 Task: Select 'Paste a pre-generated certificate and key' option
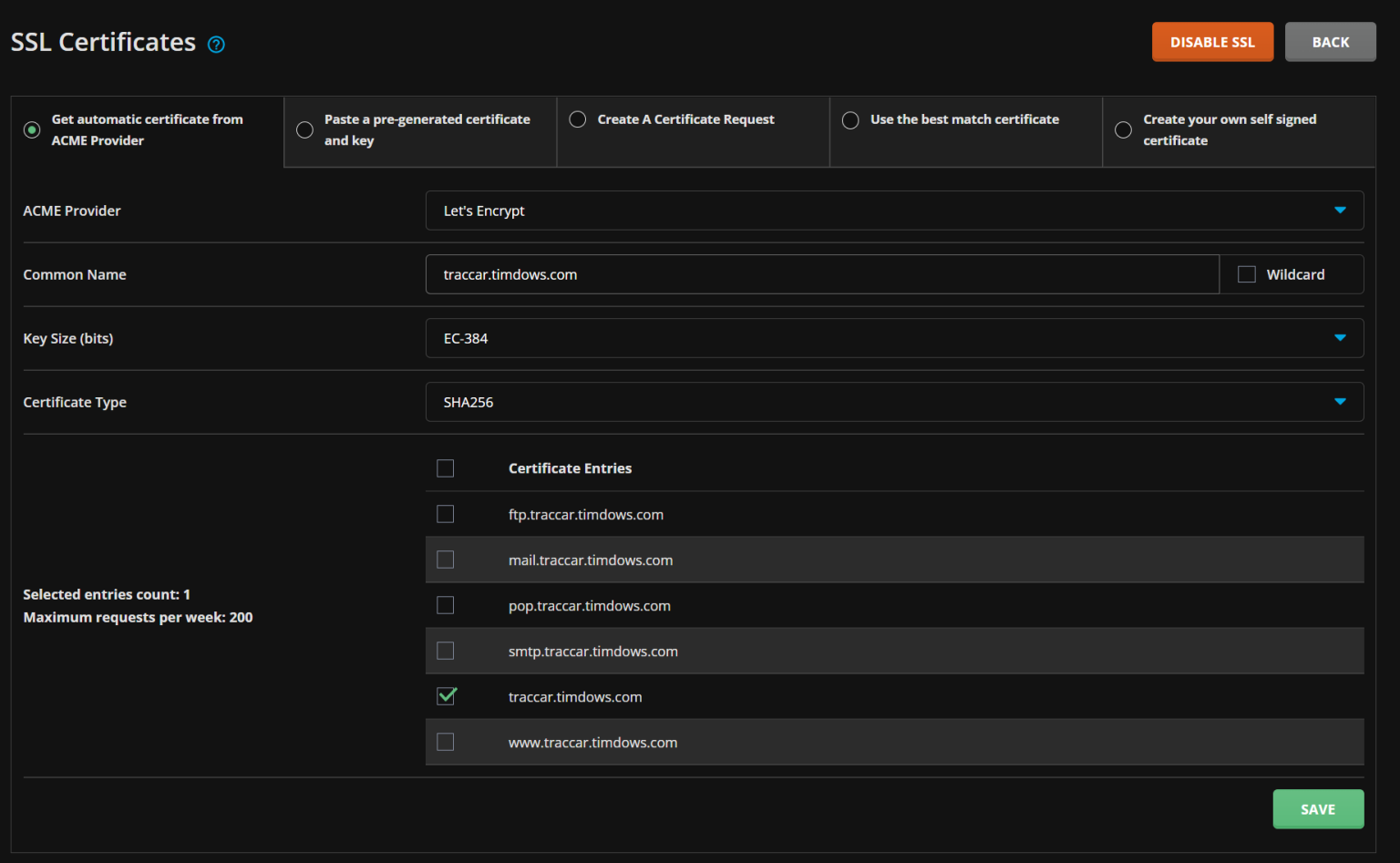point(305,130)
